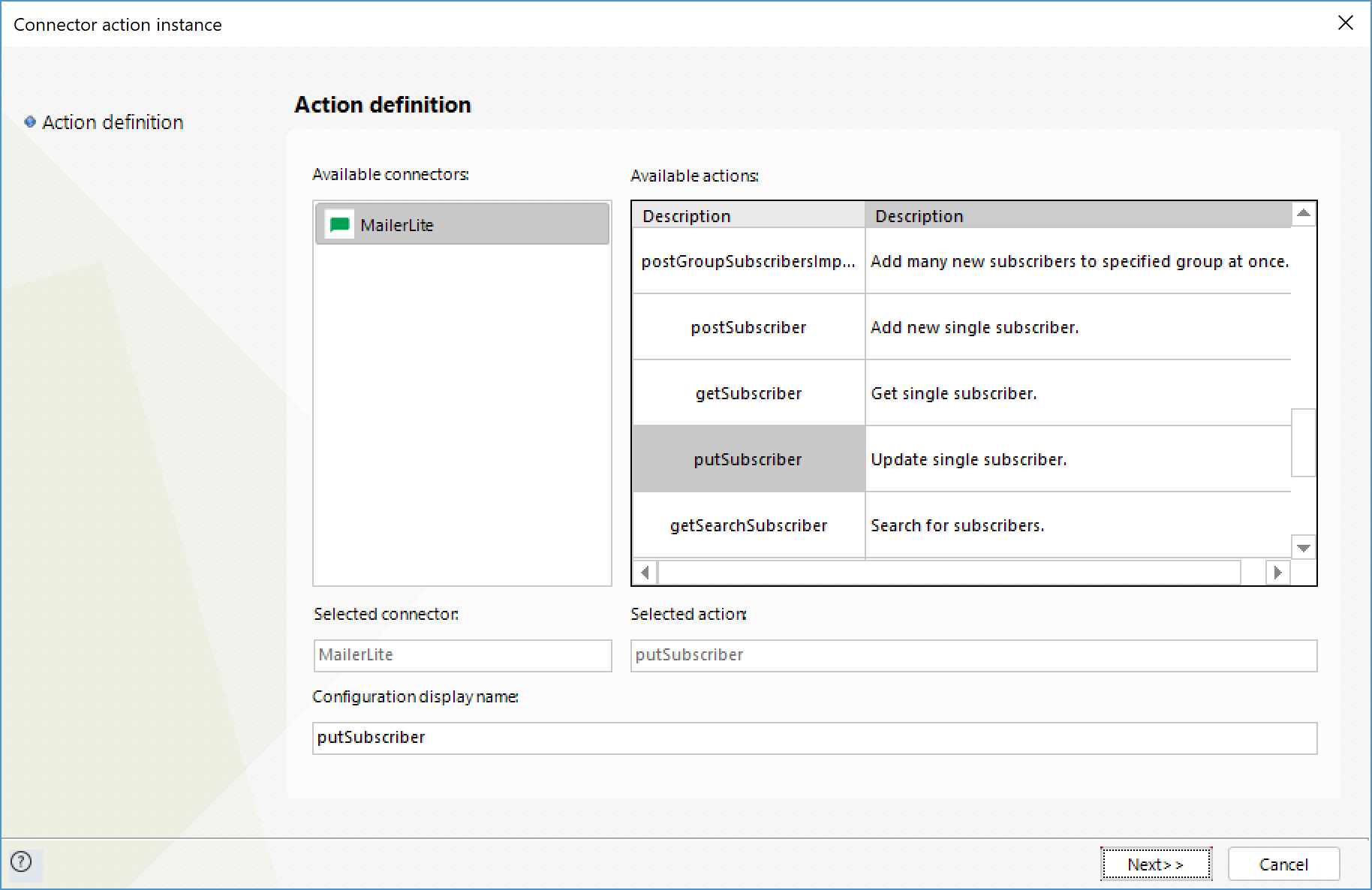This screenshot has height=890, width=1372.
Task: Close the Connector action instance dialog
Action: 1346,23
